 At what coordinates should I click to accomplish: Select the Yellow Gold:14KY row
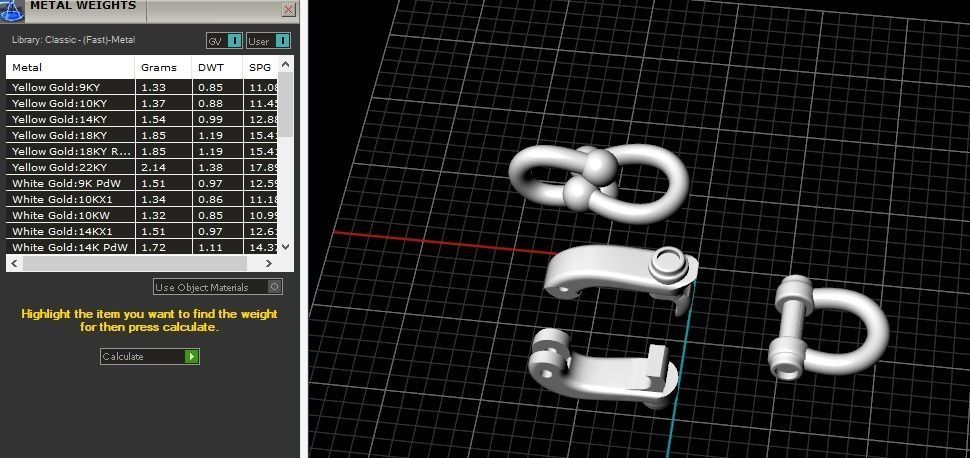pos(142,119)
